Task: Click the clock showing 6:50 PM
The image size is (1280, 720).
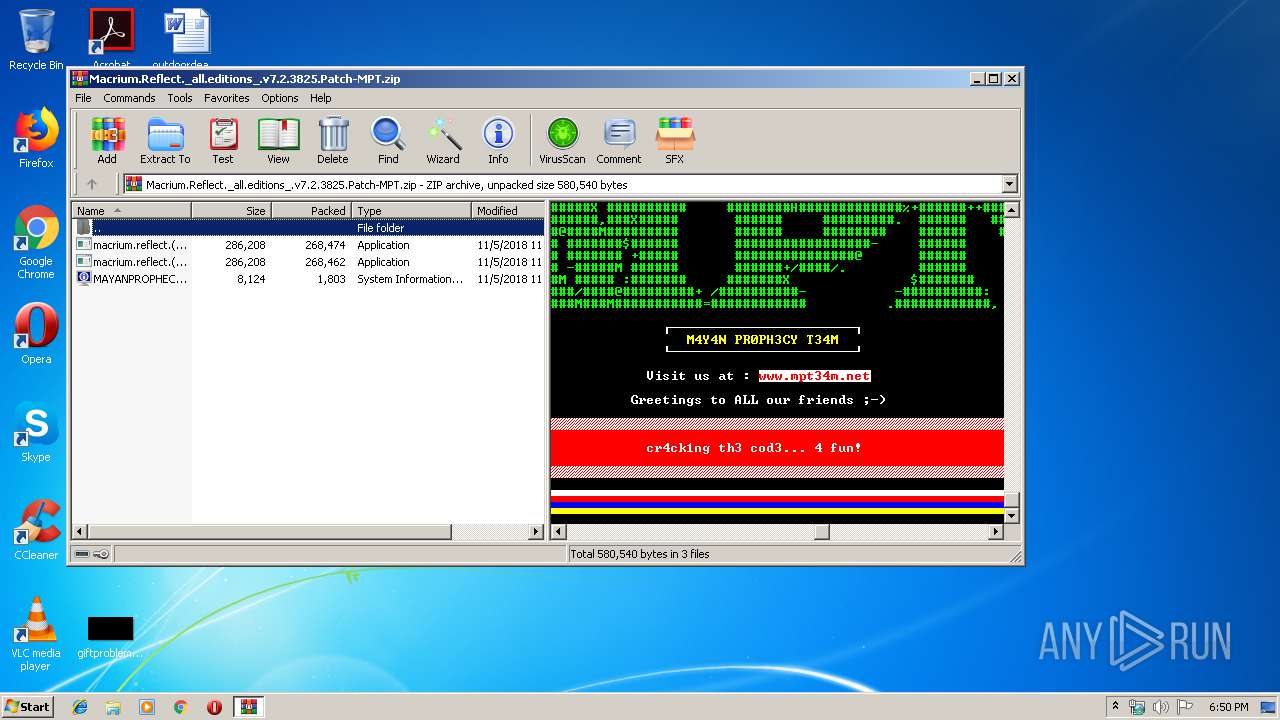Action: (x=1229, y=707)
